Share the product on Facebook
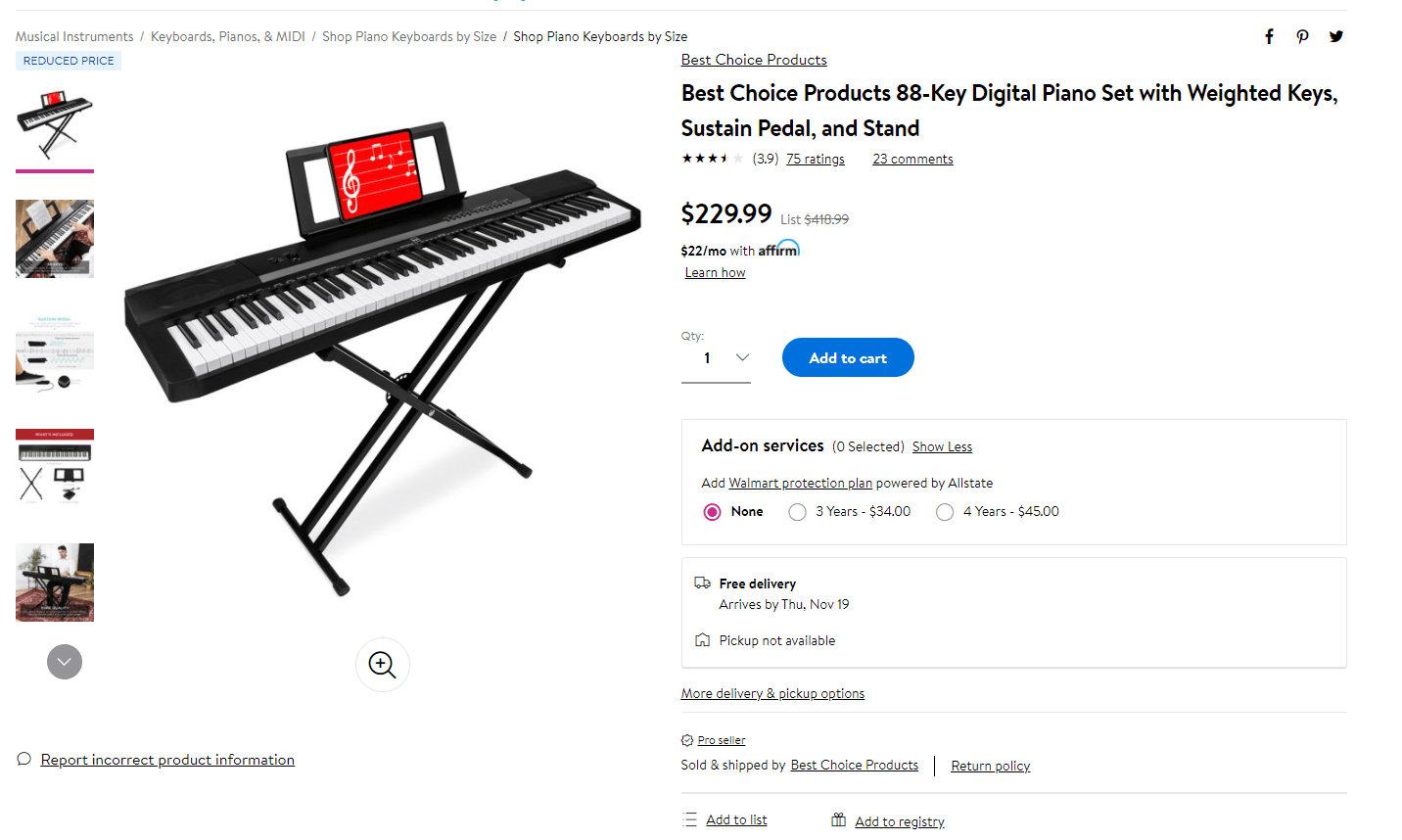1402x840 pixels. tap(1269, 36)
